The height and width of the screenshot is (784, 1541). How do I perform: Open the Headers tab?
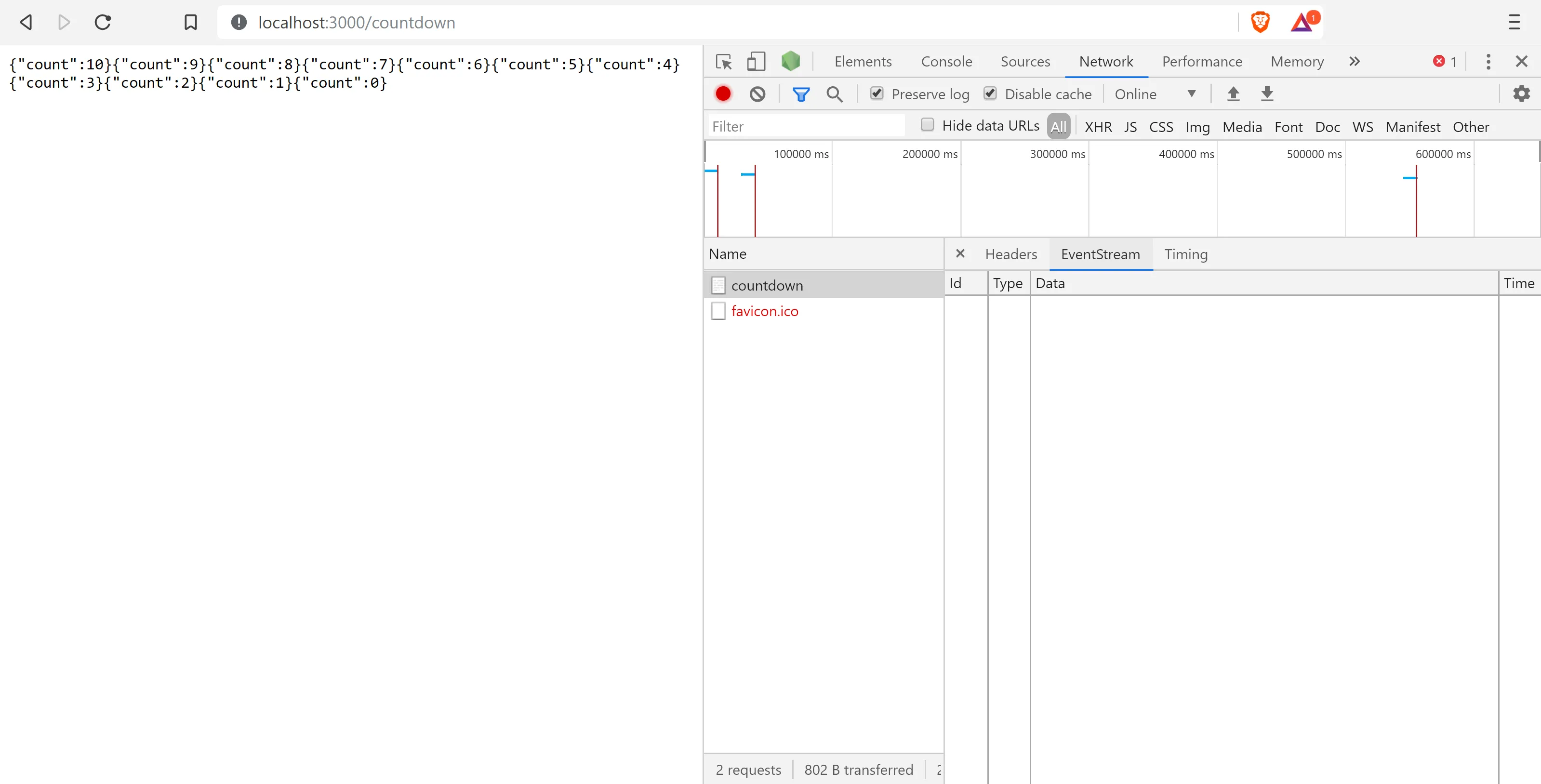point(1011,254)
